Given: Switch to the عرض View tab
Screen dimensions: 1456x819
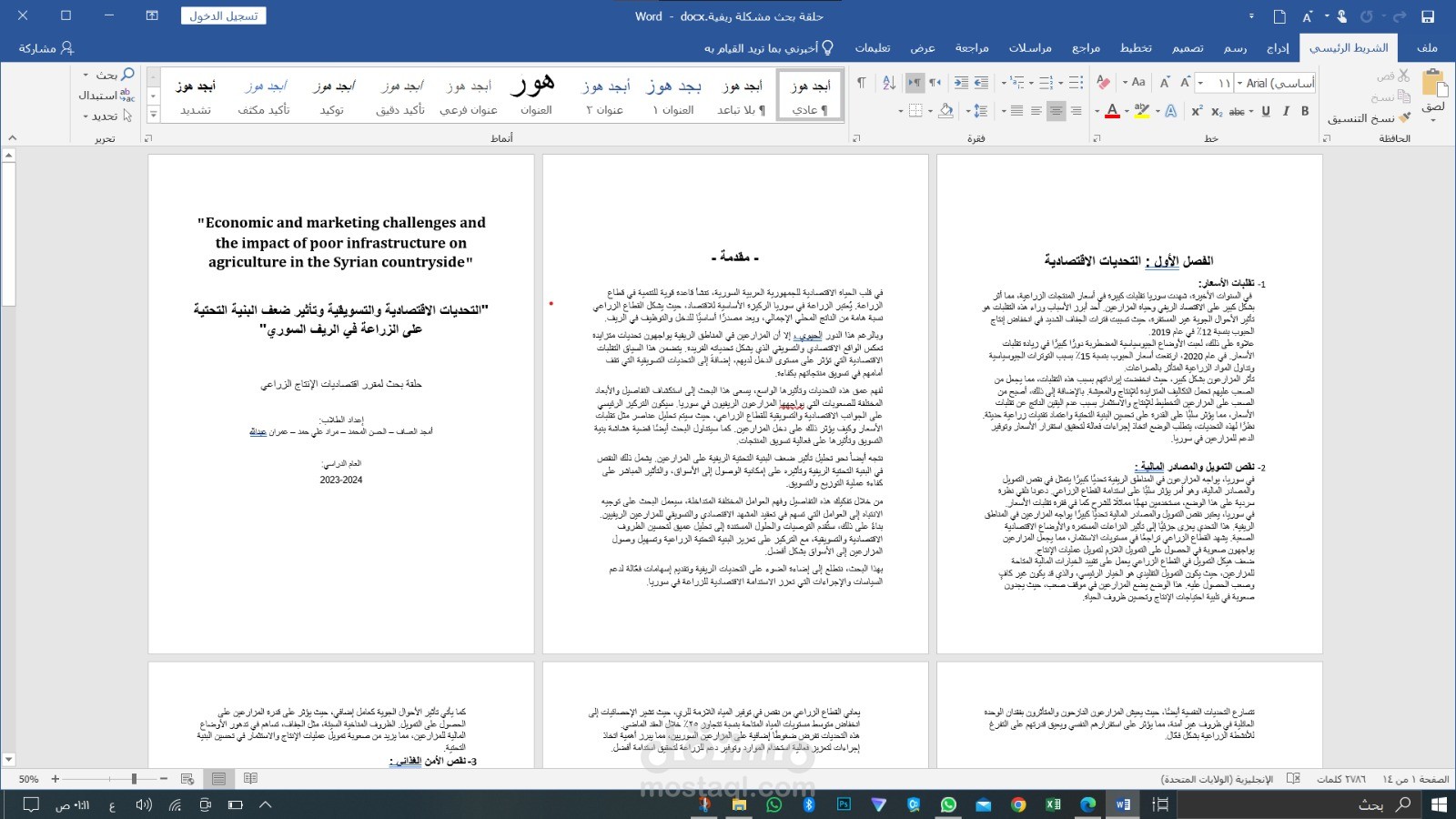Looking at the screenshot, I should click(923, 47).
